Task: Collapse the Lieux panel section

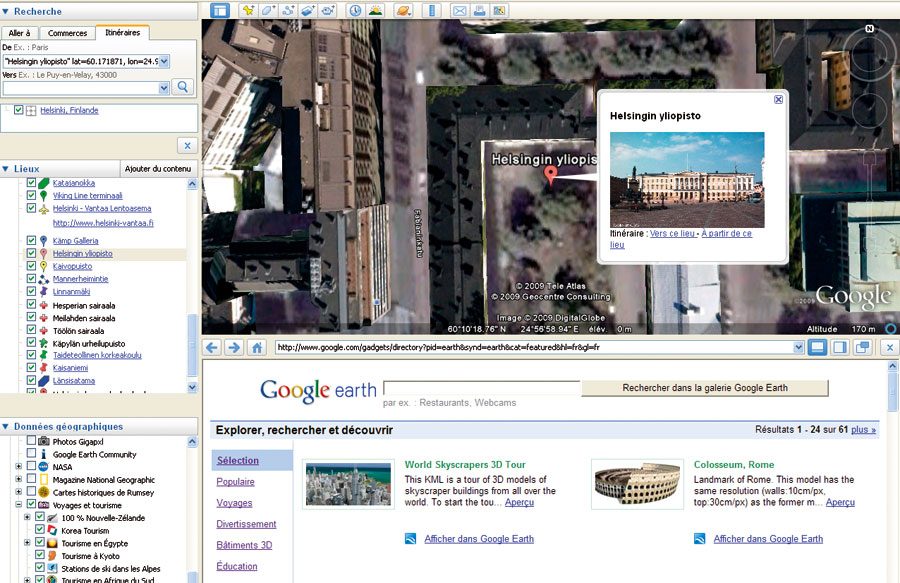Action: 7,169
